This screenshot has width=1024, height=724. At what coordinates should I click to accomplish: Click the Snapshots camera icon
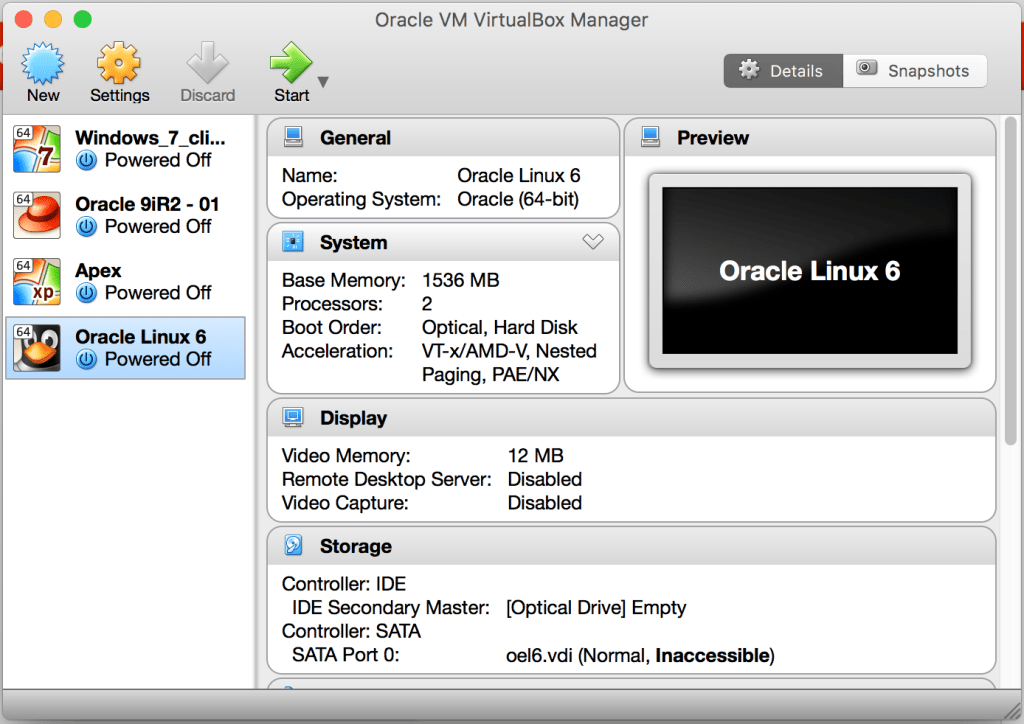point(867,68)
